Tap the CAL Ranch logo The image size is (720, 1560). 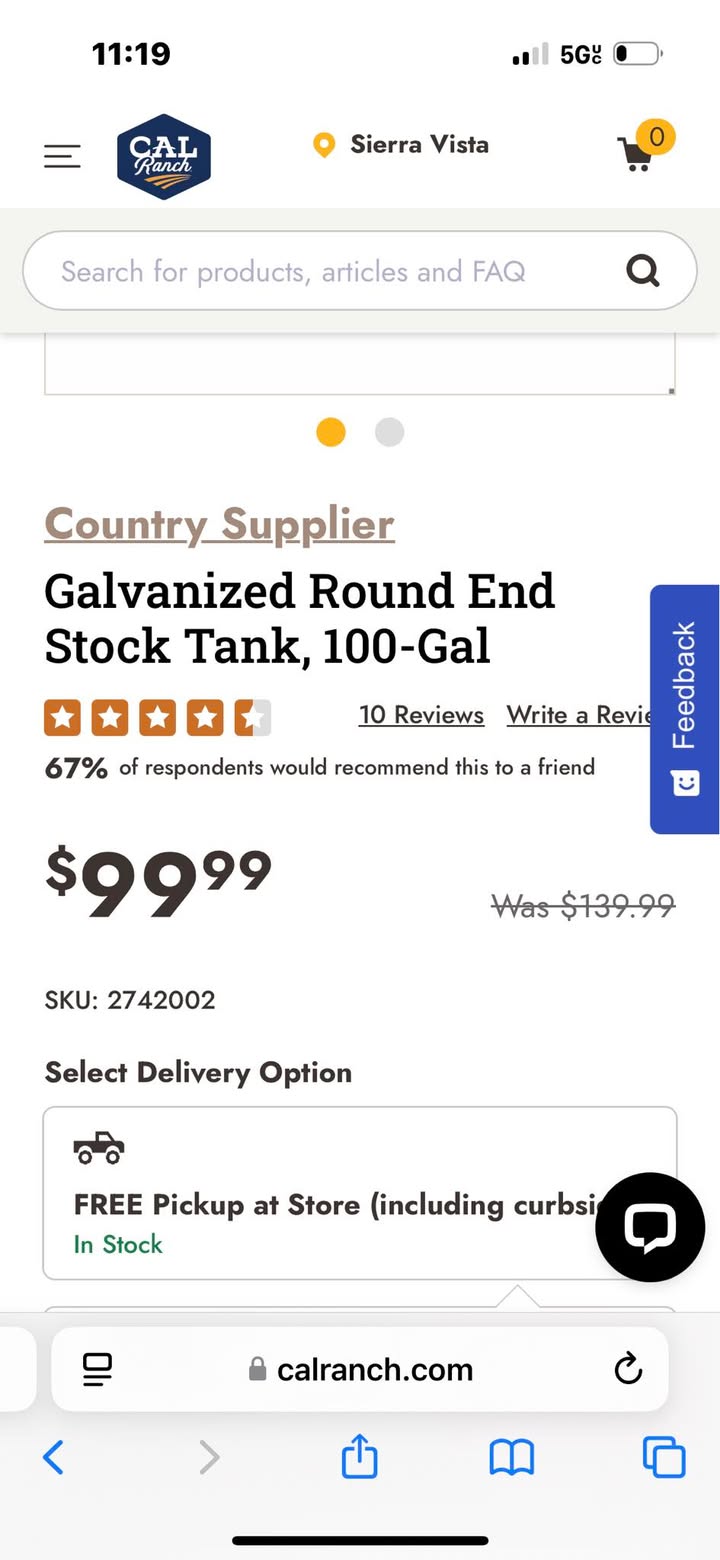pyautogui.click(x=164, y=156)
